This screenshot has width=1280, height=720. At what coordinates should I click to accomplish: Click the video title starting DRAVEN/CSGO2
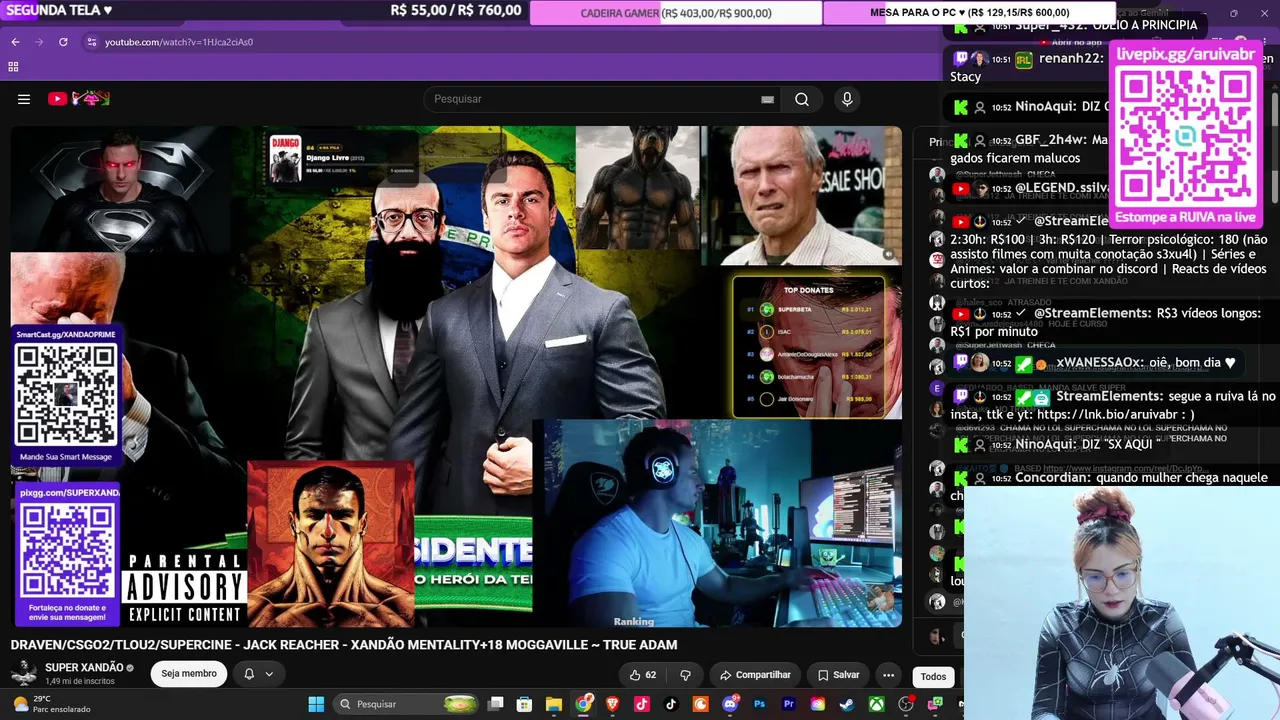344,645
